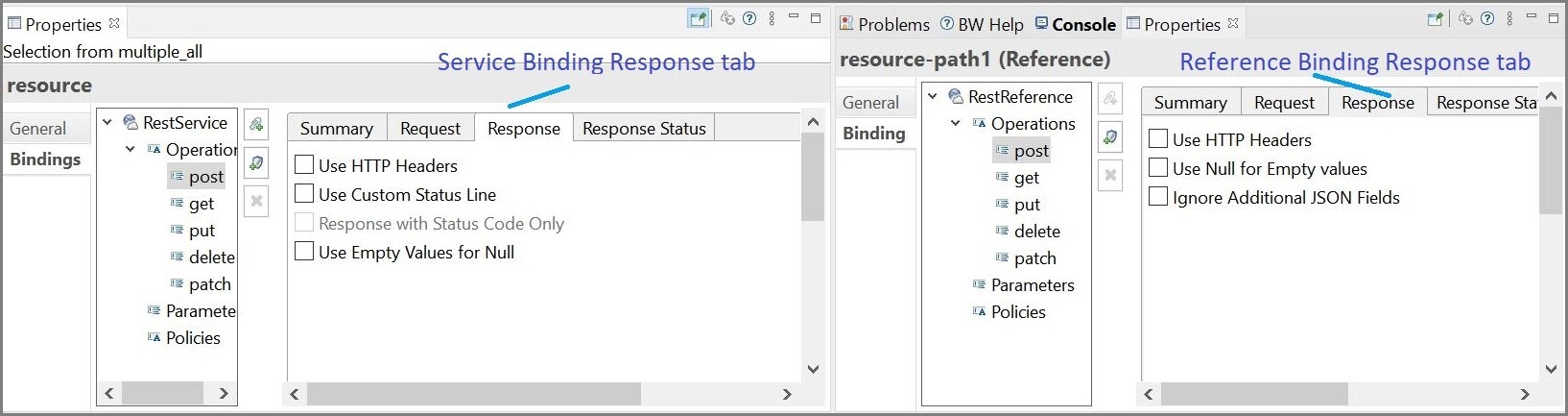1568x416 pixels.
Task: Check Use Empty Values for Null
Action: [304, 251]
